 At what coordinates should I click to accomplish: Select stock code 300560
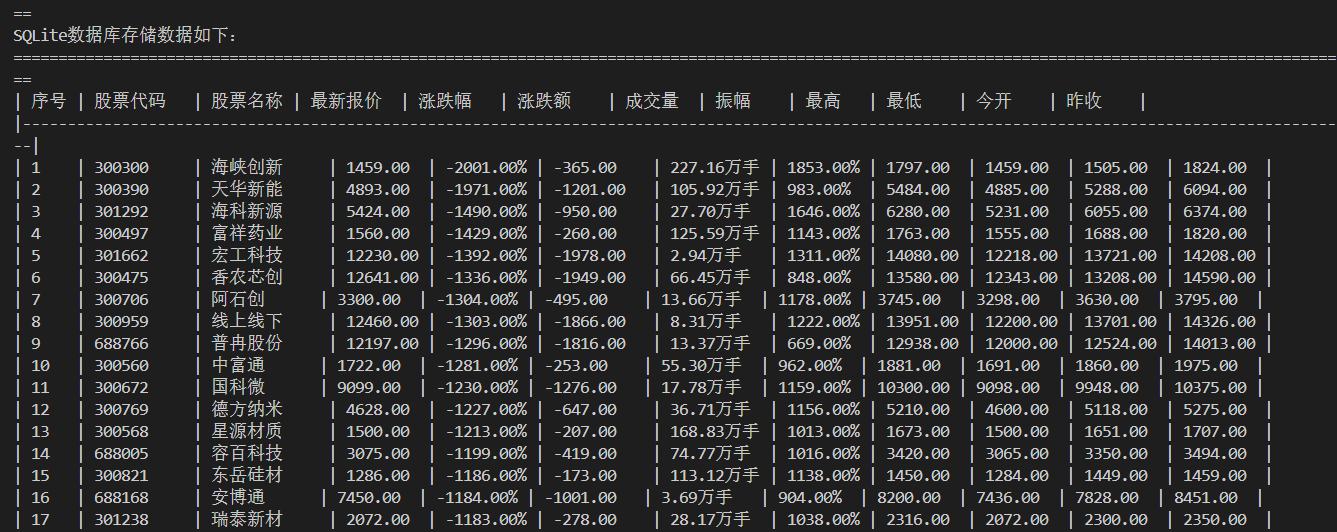coord(122,365)
